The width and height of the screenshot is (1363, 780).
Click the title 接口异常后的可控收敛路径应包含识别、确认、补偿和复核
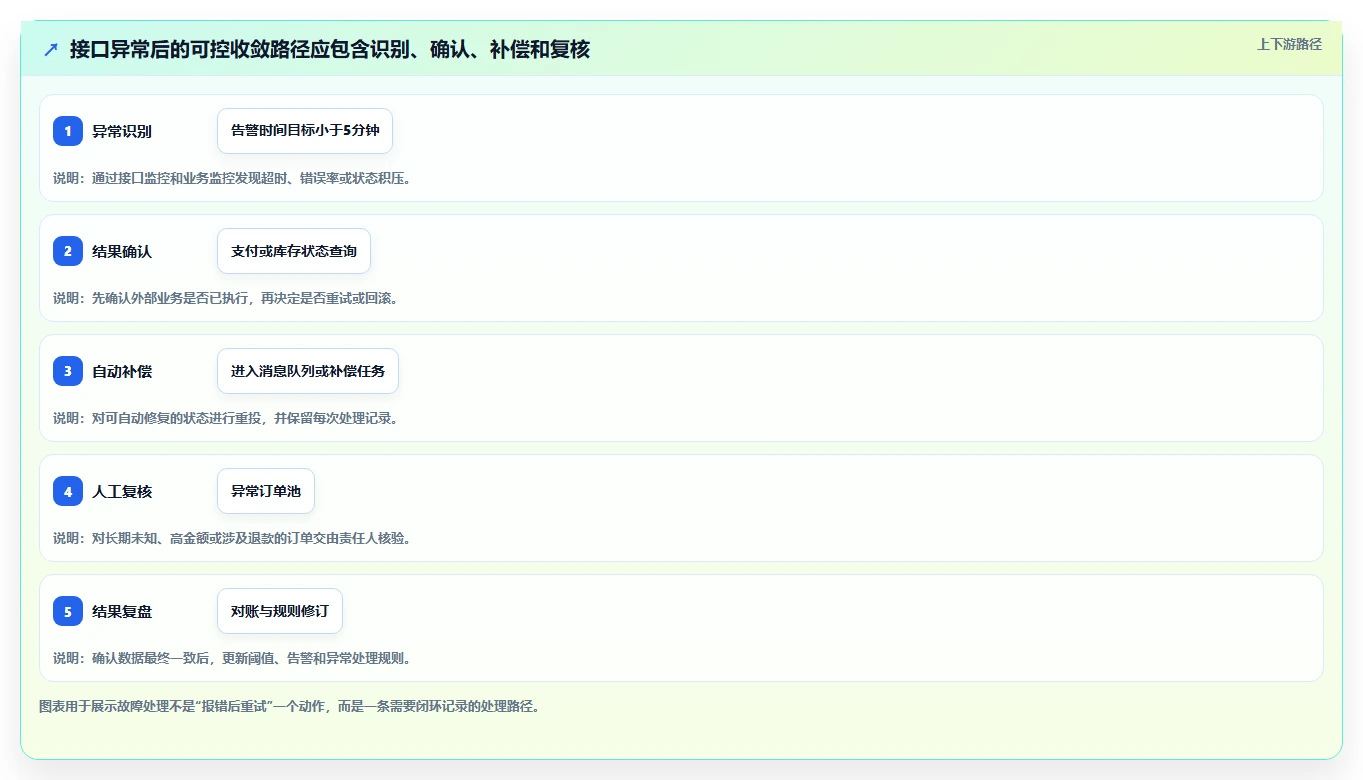(x=330, y=49)
